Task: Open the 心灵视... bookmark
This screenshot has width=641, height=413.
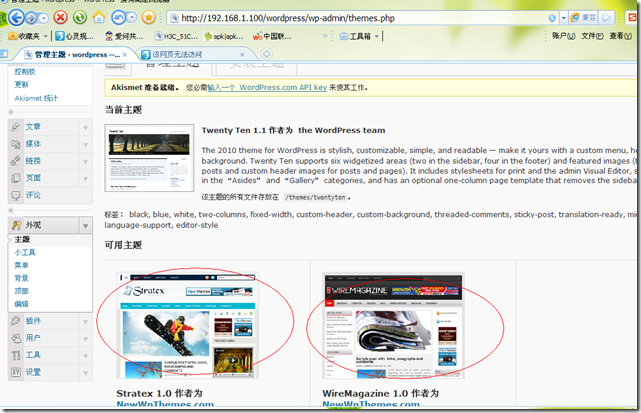Action: tap(75, 36)
